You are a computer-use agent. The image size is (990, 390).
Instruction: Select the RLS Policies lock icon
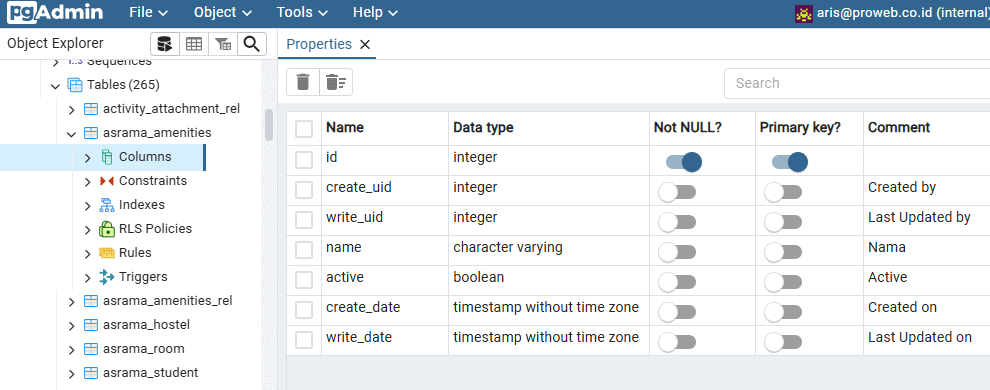click(x=107, y=229)
